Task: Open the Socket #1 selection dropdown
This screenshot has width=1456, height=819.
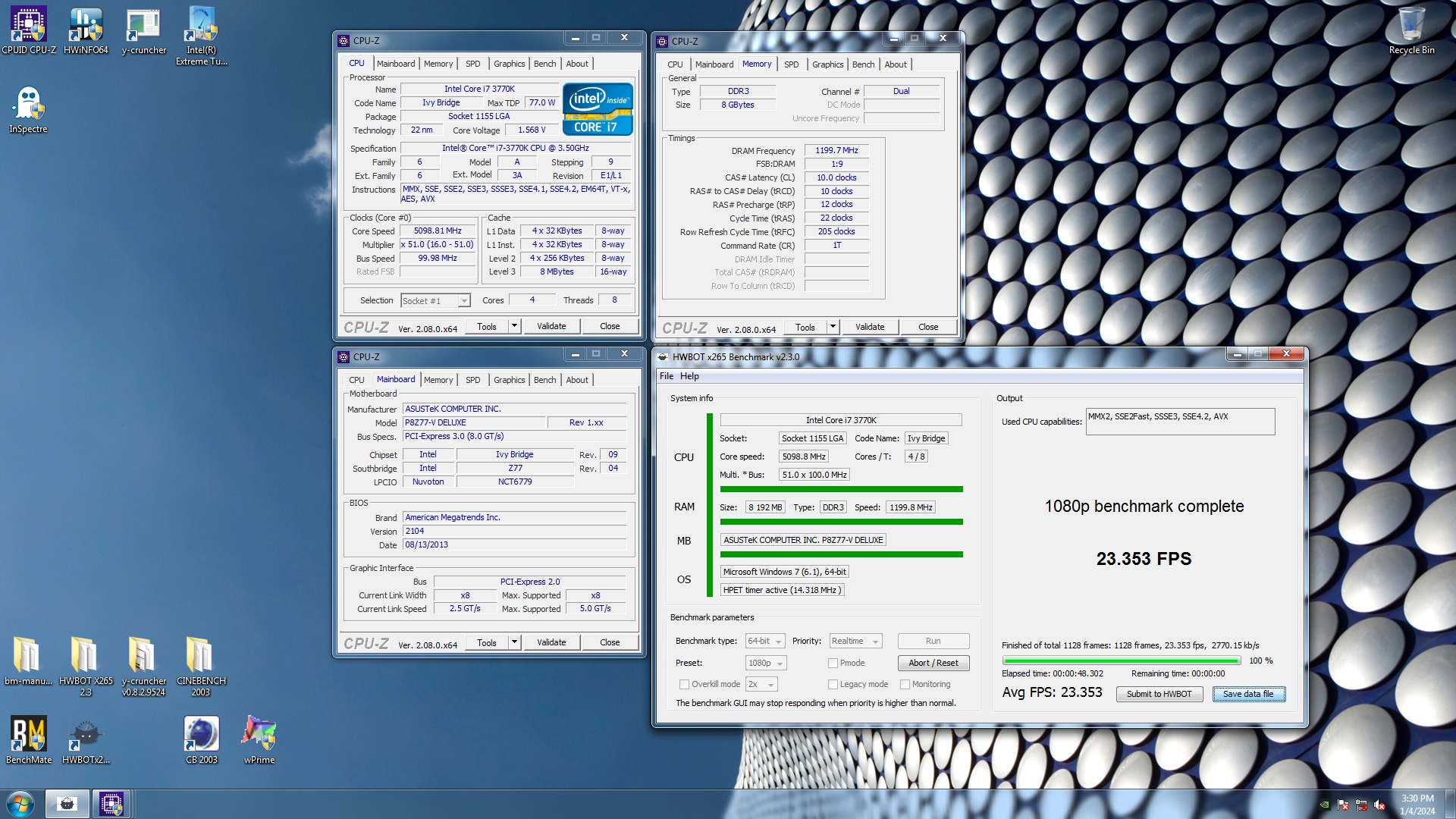Action: (x=435, y=301)
